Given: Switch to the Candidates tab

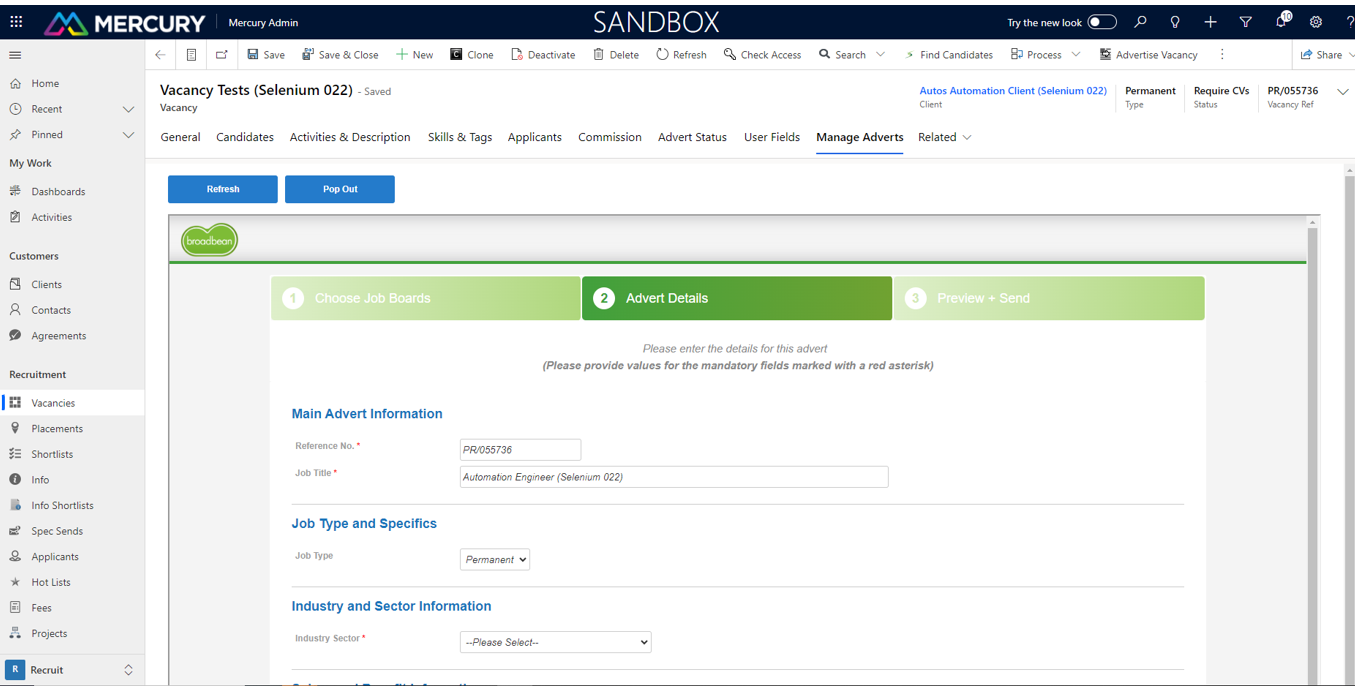Looking at the screenshot, I should click(245, 137).
